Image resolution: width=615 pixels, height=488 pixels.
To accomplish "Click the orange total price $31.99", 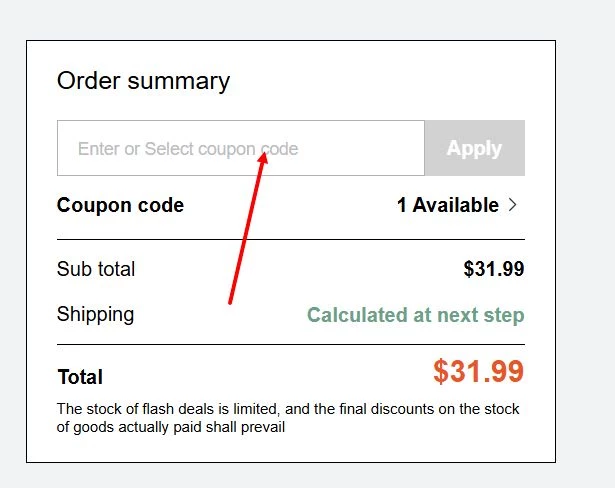I will 478,372.
